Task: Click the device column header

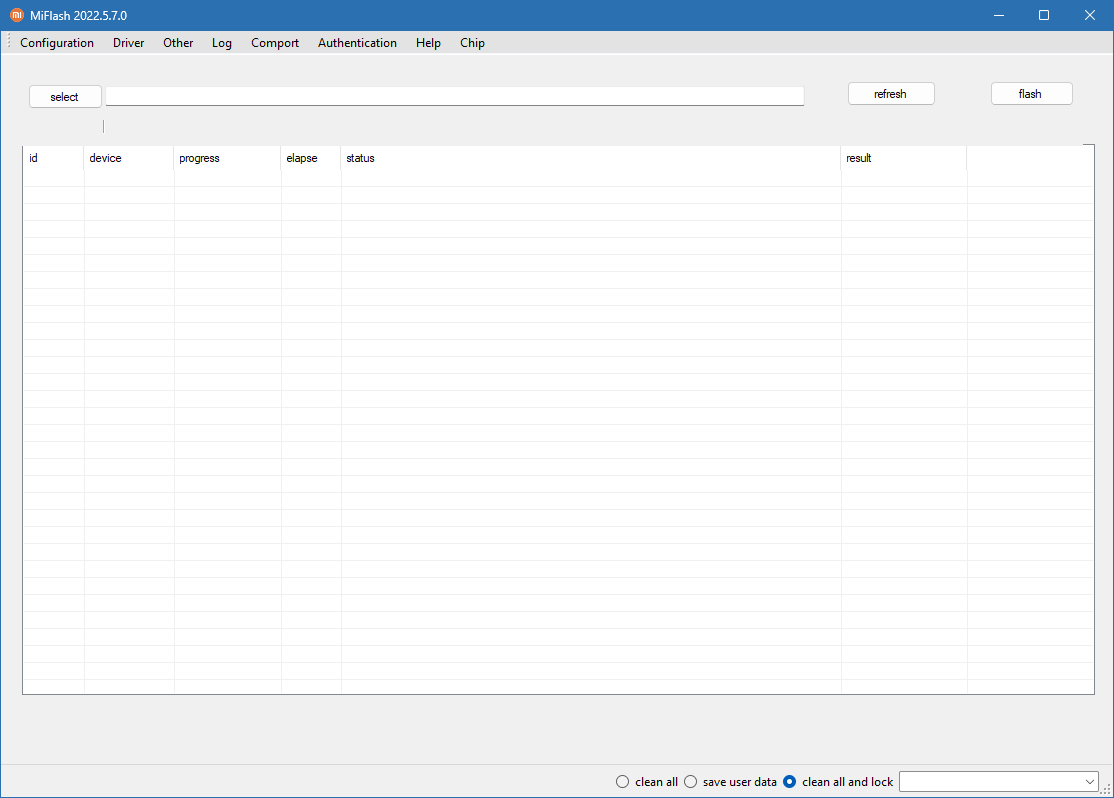Action: point(129,158)
